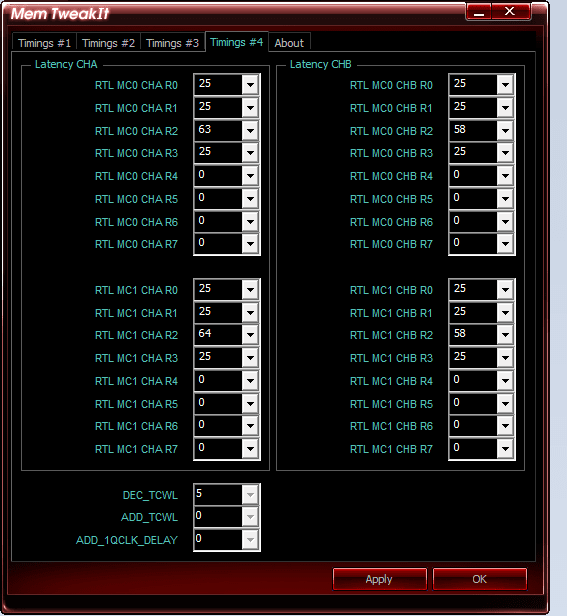567x616 pixels.
Task: Expand RTL MC0 CHB R2 dropdown
Action: click(505, 130)
